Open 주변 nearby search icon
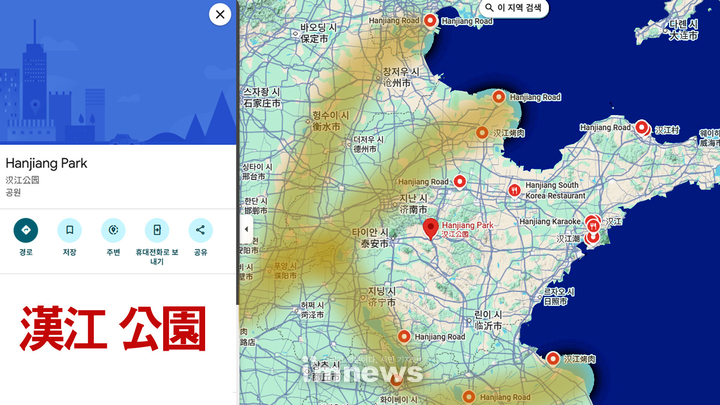The width and height of the screenshot is (720, 405). 113,230
